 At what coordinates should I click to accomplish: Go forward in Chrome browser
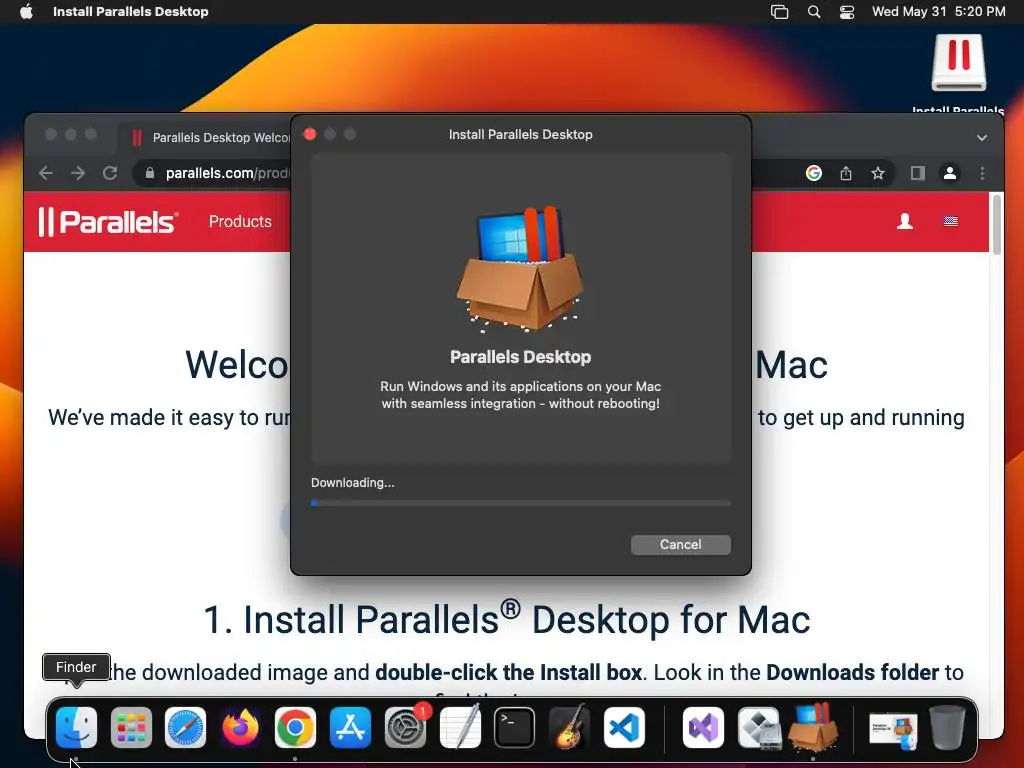pos(78,173)
